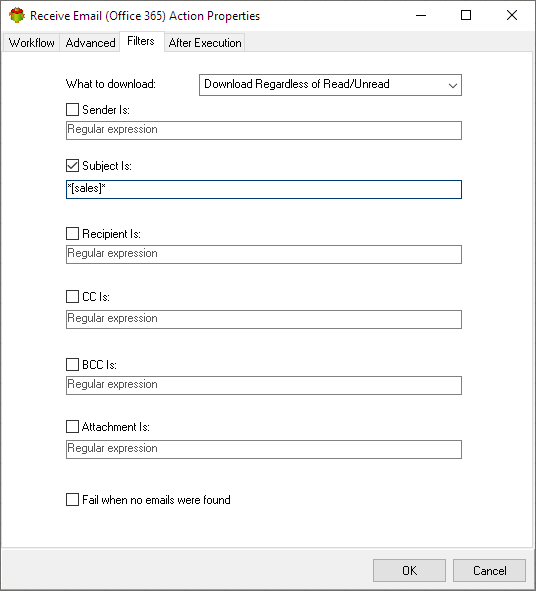Enable the Attachment Is checkbox
This screenshot has height=591, width=536.
(72, 427)
